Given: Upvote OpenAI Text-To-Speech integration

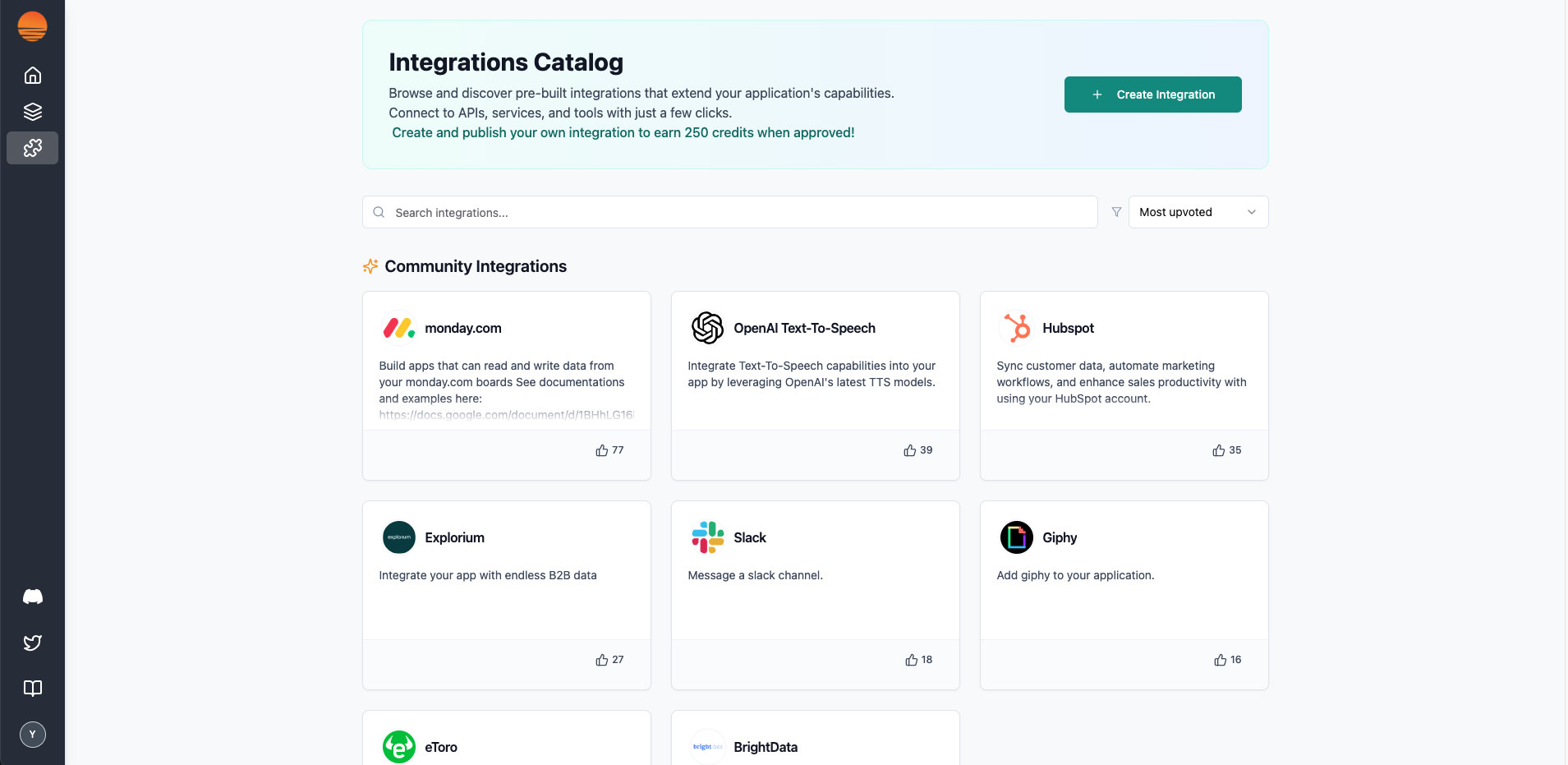Looking at the screenshot, I should click(918, 450).
